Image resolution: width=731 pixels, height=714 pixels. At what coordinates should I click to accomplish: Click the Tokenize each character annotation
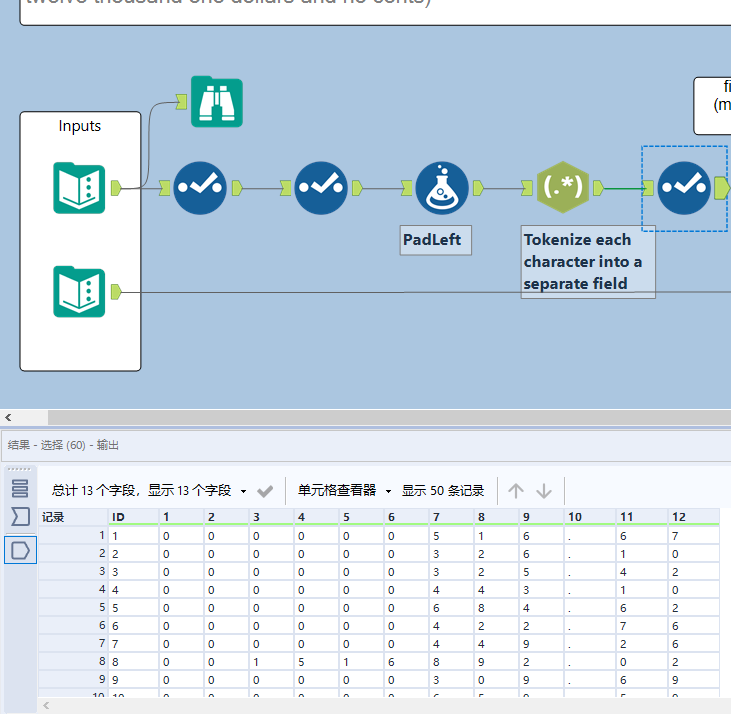588,262
